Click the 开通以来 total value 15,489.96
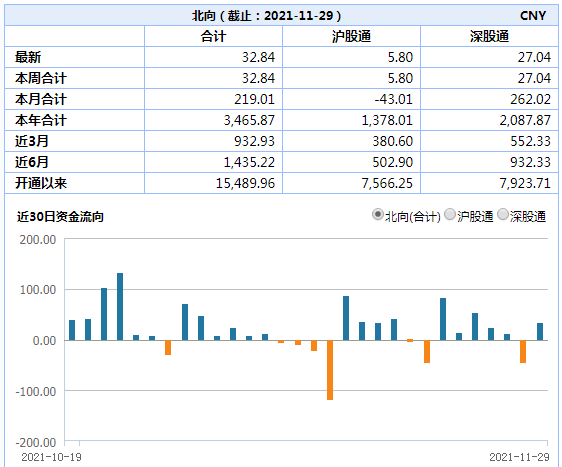The image size is (562, 467). coord(245,183)
